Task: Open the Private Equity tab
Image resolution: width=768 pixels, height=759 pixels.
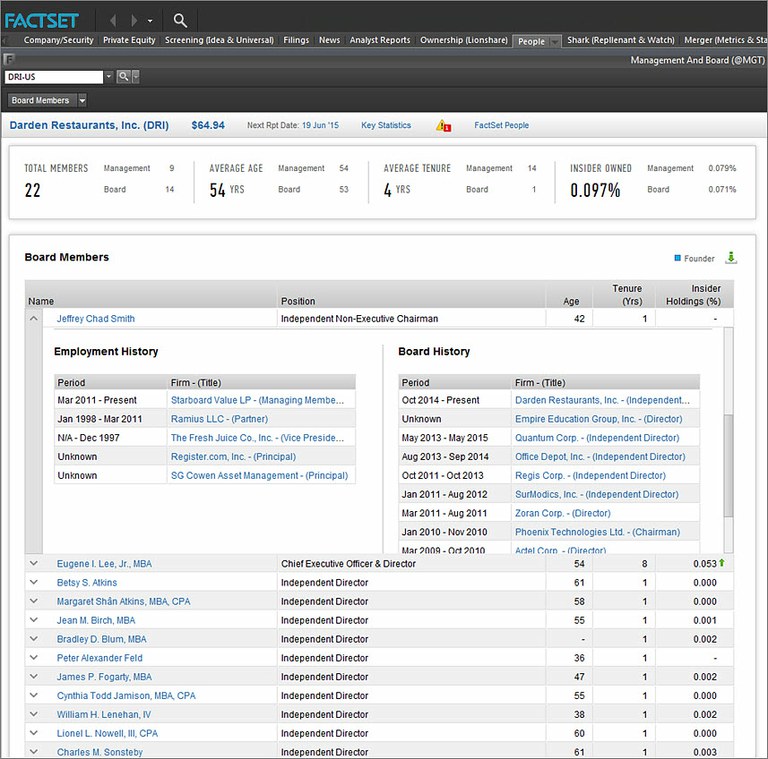Action: [x=129, y=40]
